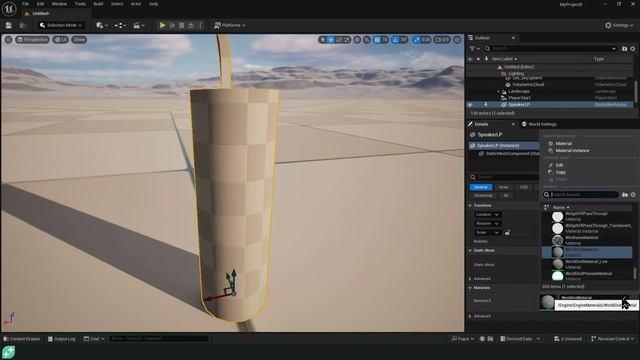Change the Perspective view type
The image size is (640, 360).
[32, 40]
